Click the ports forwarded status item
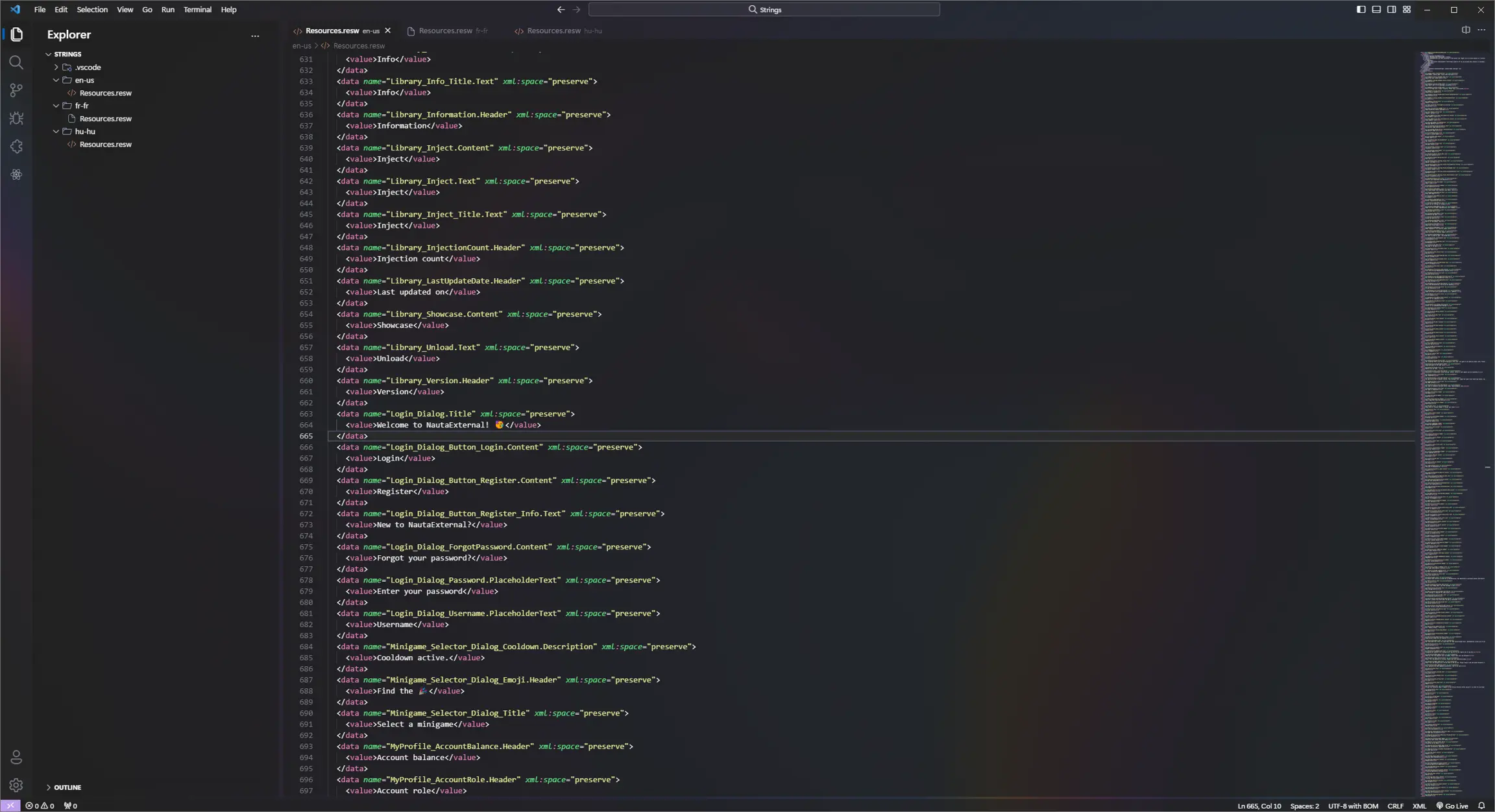 (71, 806)
